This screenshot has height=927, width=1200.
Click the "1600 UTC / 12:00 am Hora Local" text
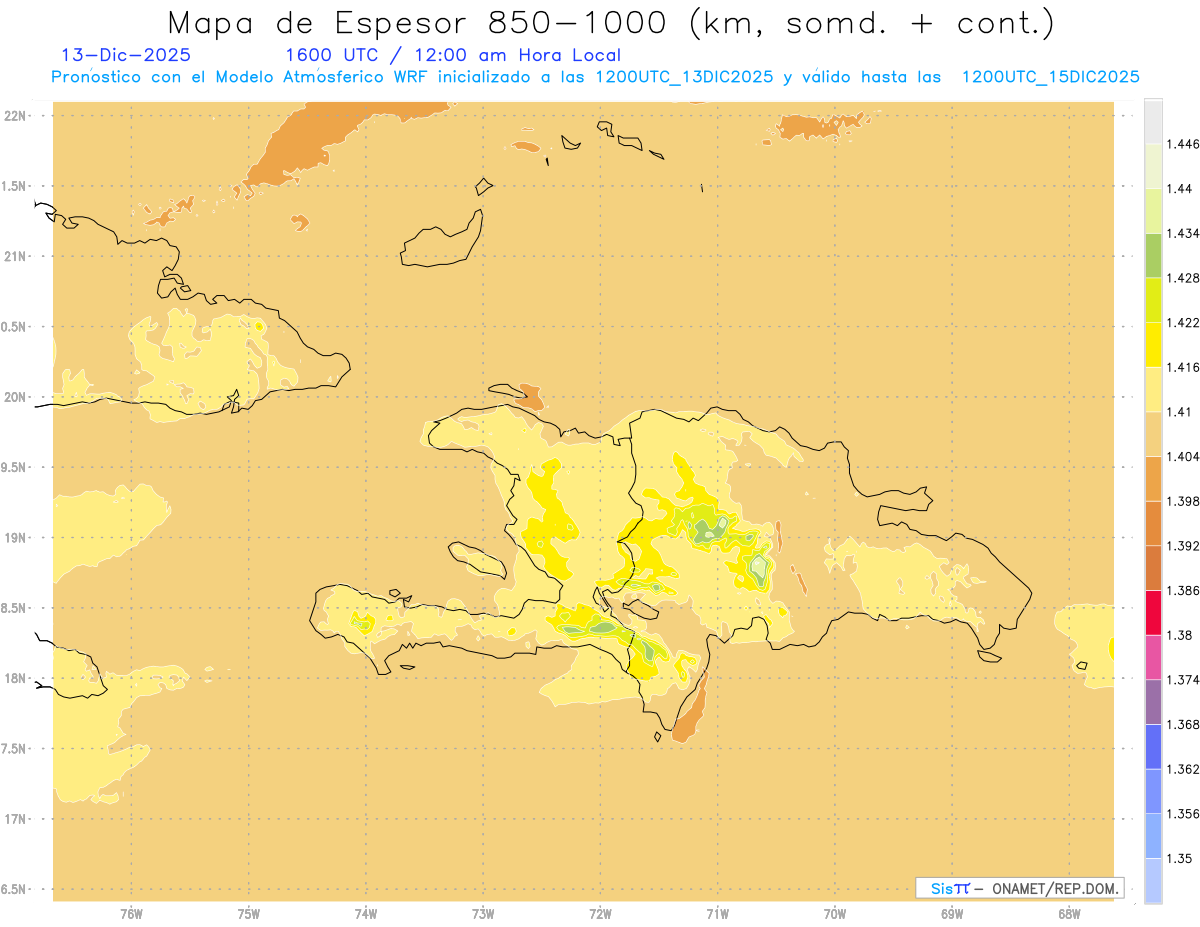[453, 55]
